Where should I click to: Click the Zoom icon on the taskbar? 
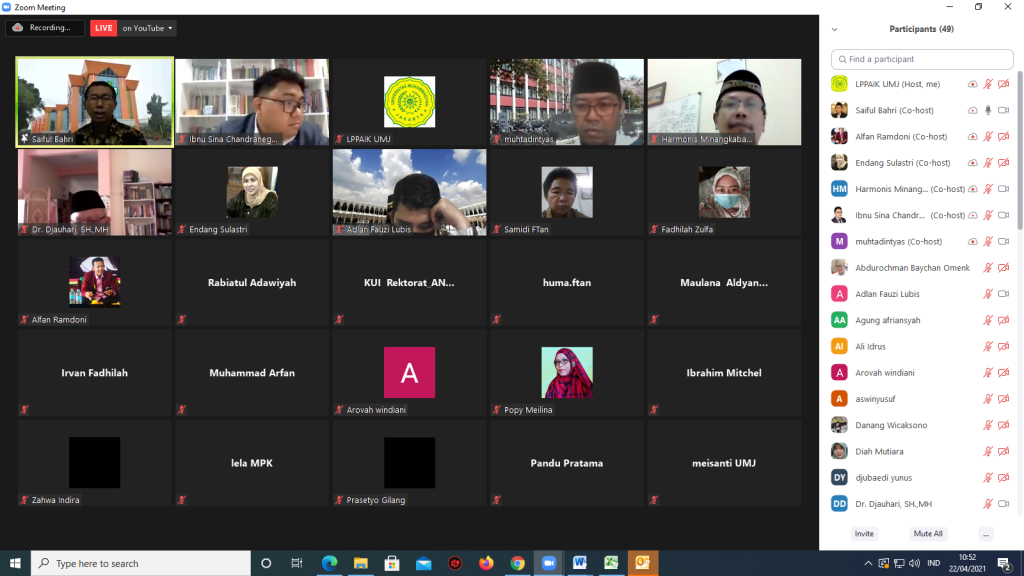549,563
